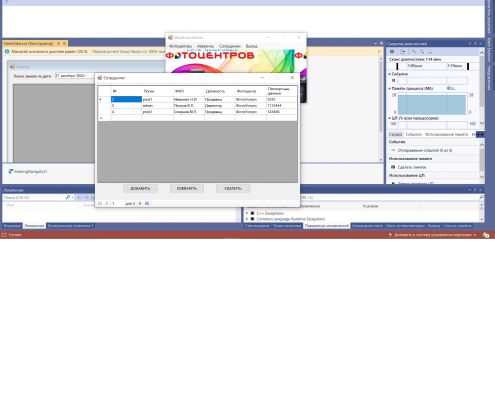495x400 pixels.
Task: Select bindingNavigator1 component in designer tray
Action: pos(28,171)
